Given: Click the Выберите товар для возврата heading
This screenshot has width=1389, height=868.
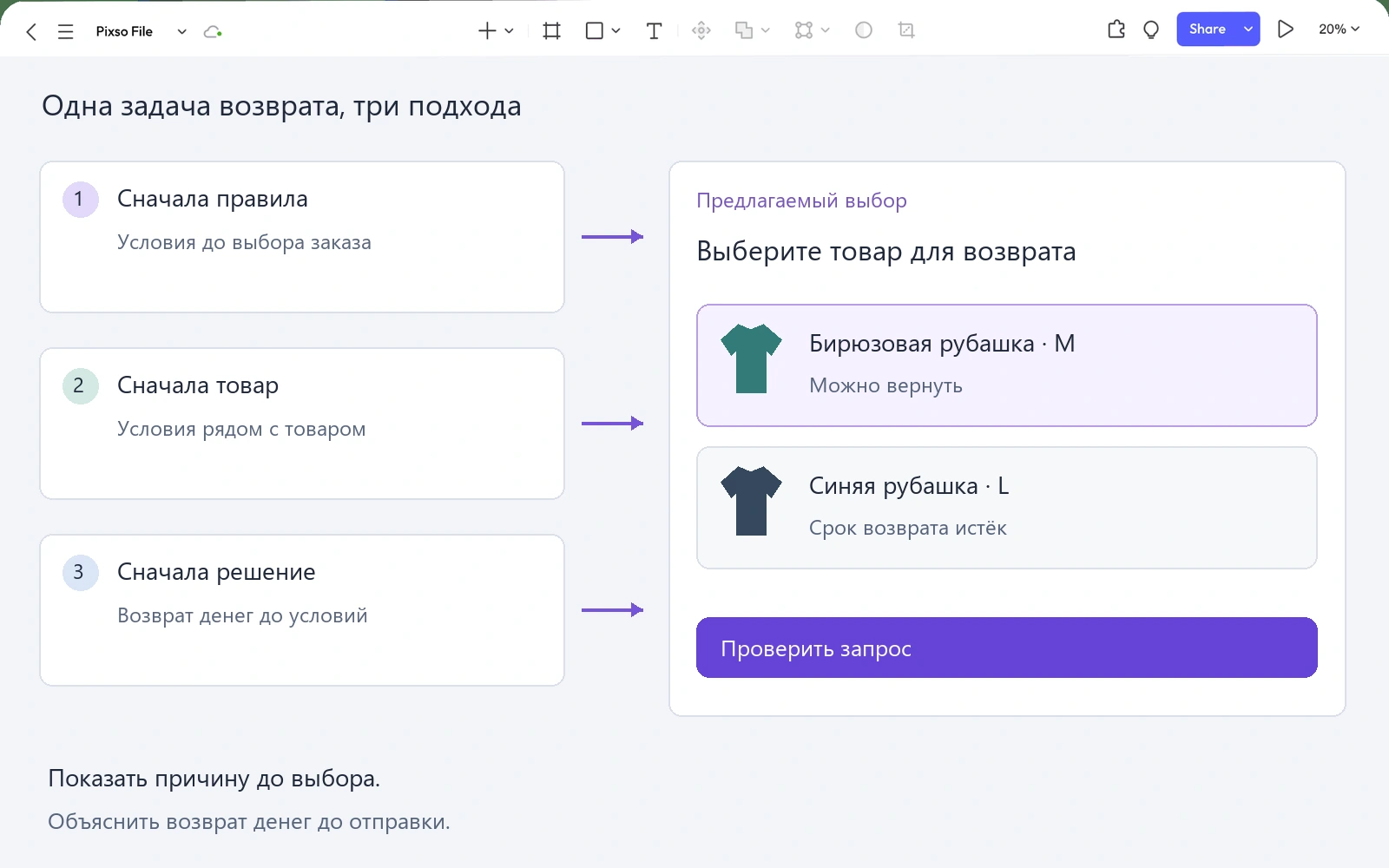Looking at the screenshot, I should pos(886,252).
